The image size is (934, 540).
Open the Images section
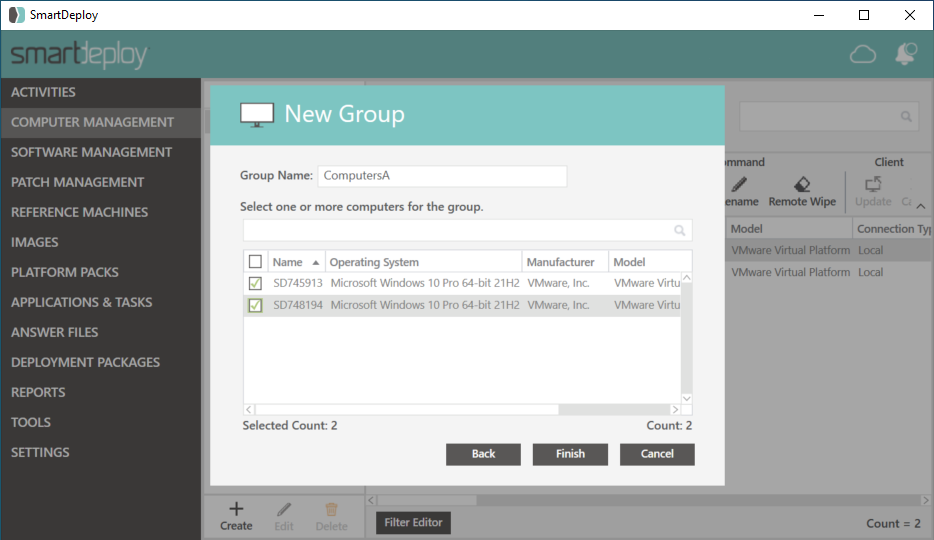(101, 242)
